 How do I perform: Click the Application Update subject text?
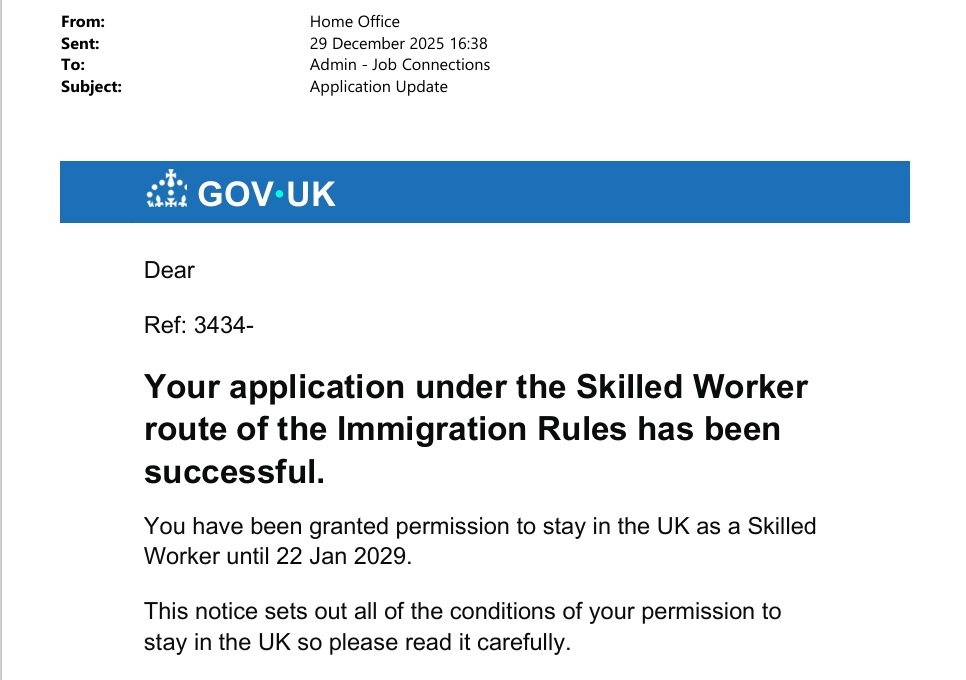tap(378, 87)
